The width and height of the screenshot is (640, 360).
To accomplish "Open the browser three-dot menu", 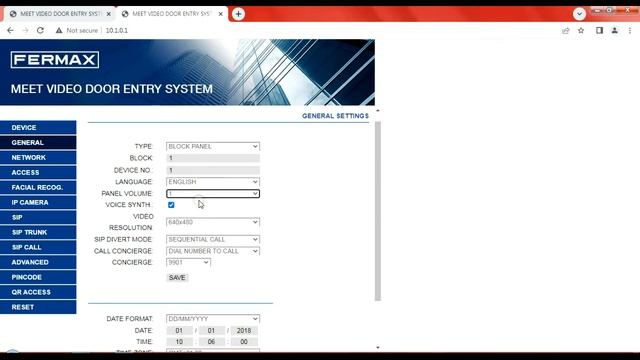I will (630, 30).
